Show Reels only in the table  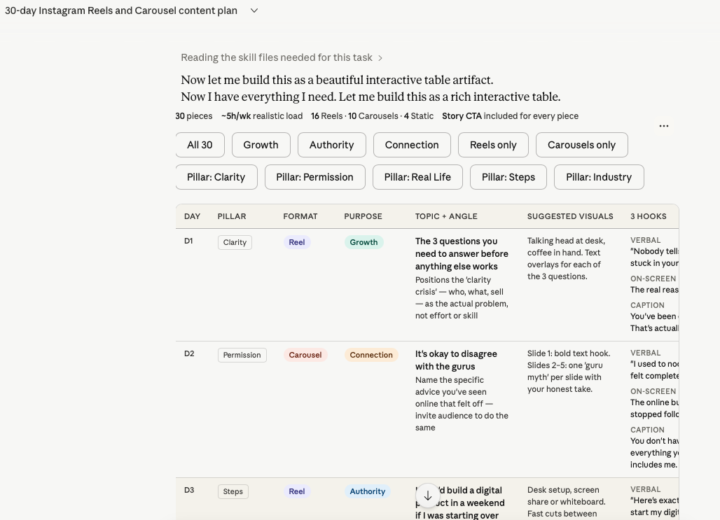click(493, 145)
